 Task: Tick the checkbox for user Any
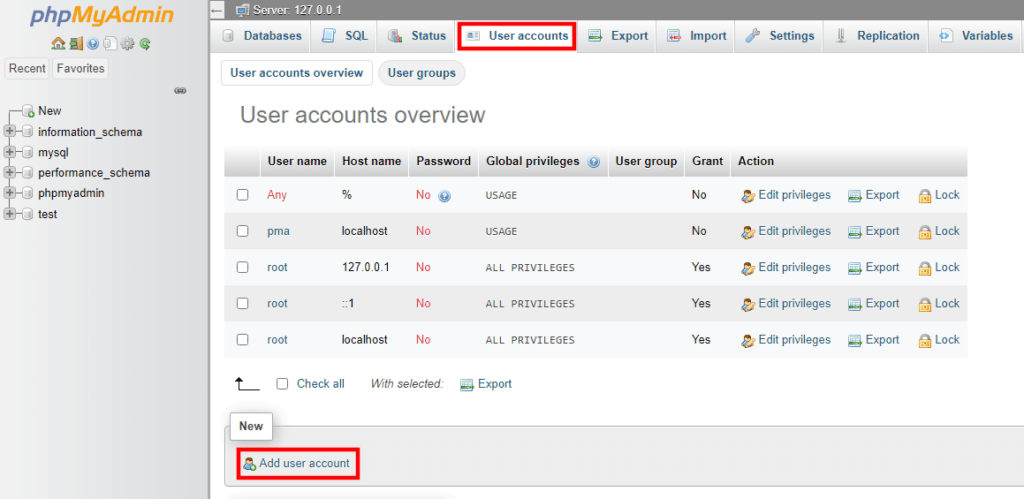tap(242, 195)
